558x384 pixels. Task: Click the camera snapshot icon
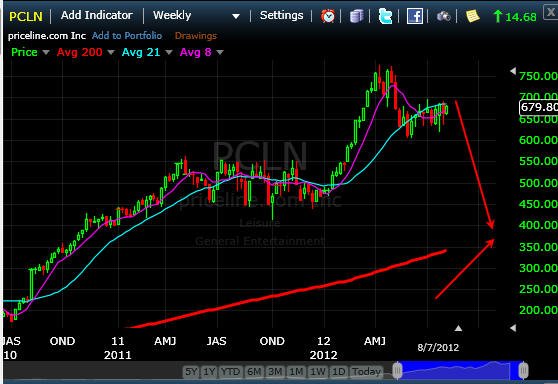pyautogui.click(x=443, y=16)
